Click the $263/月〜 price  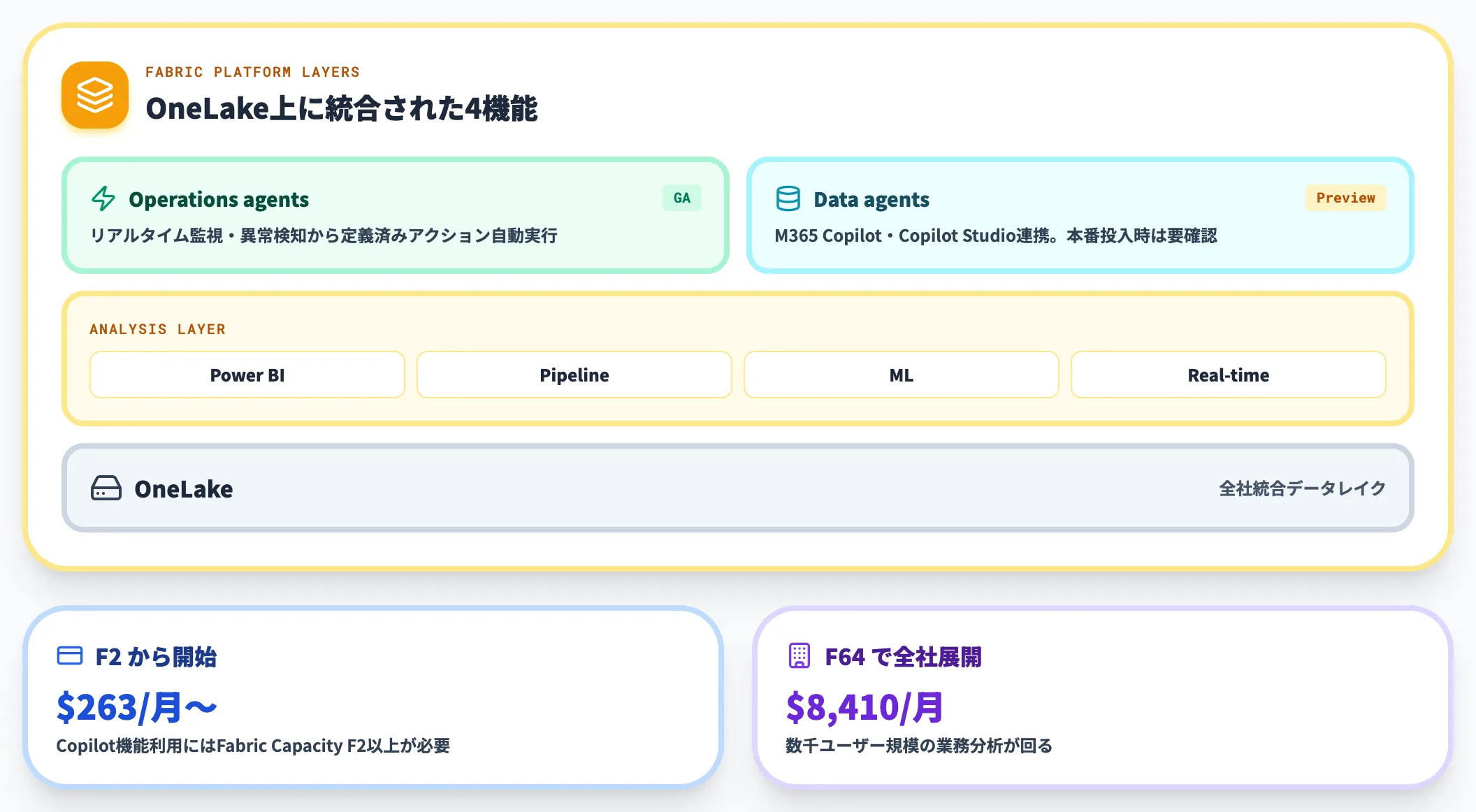pos(137,707)
